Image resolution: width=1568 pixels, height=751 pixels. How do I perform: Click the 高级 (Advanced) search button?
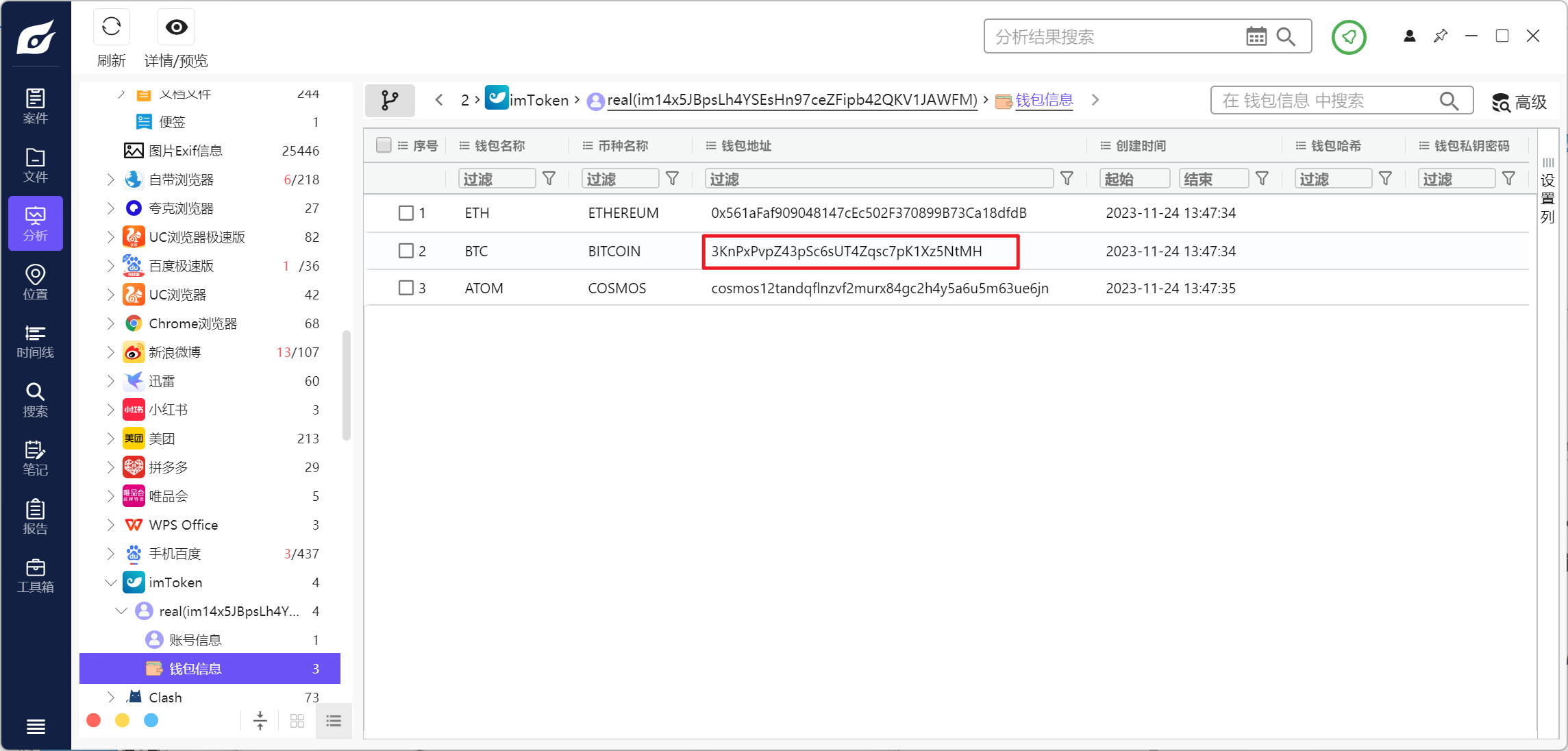pos(1519,102)
